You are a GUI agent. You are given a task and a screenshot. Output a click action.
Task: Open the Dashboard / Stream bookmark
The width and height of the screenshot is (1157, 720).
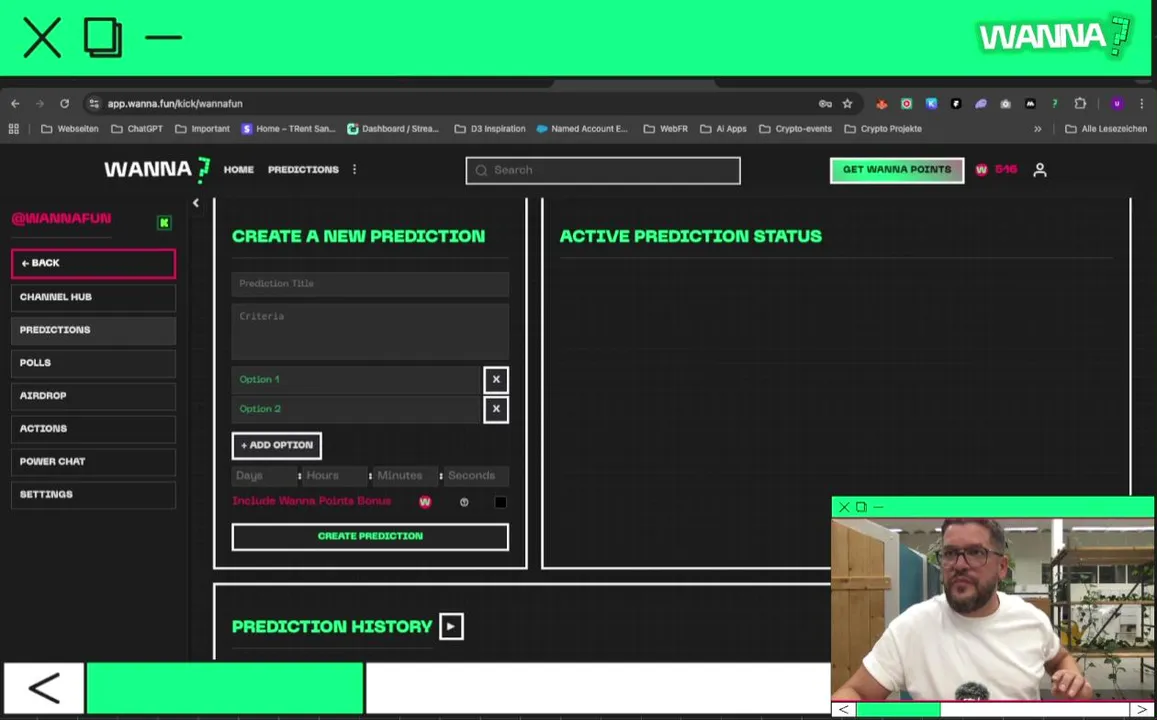pos(393,129)
